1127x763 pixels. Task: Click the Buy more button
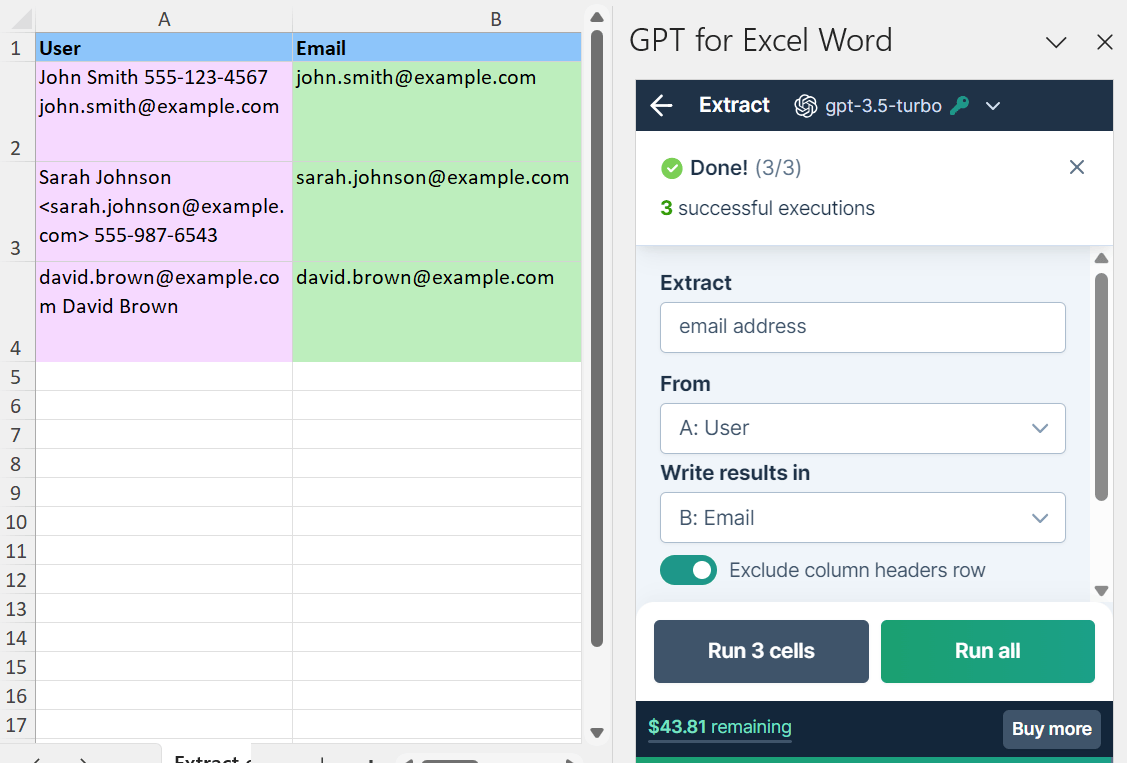click(x=1051, y=729)
